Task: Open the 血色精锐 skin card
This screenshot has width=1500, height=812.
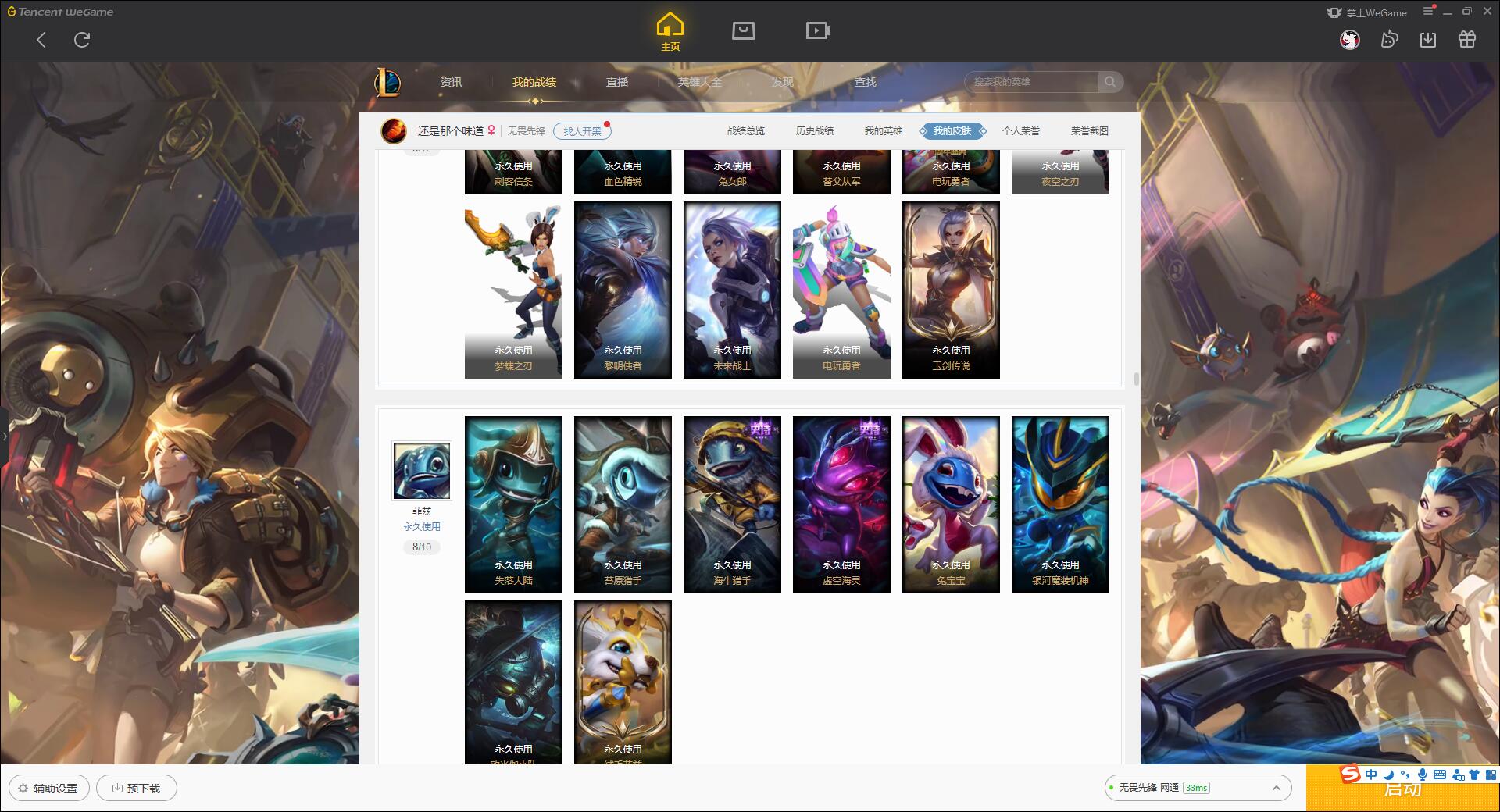Action: (x=623, y=172)
